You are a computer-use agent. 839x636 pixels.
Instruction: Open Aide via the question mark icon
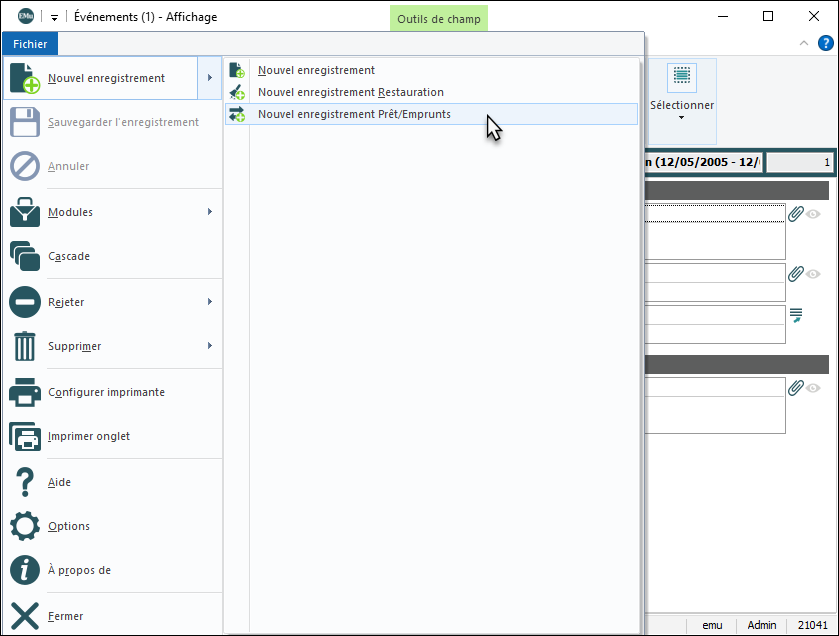(25, 482)
